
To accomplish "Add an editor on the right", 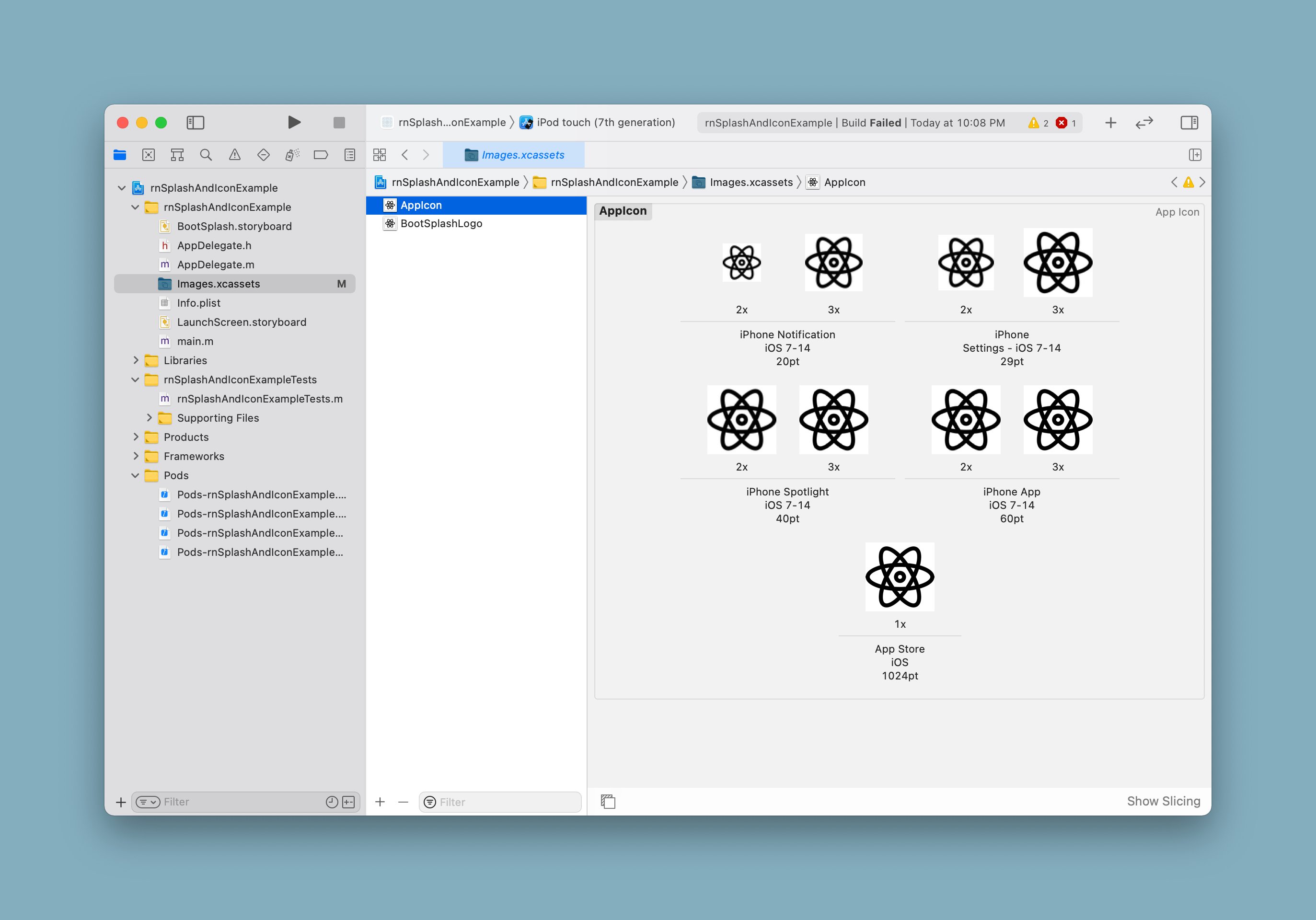I will (1195, 155).
